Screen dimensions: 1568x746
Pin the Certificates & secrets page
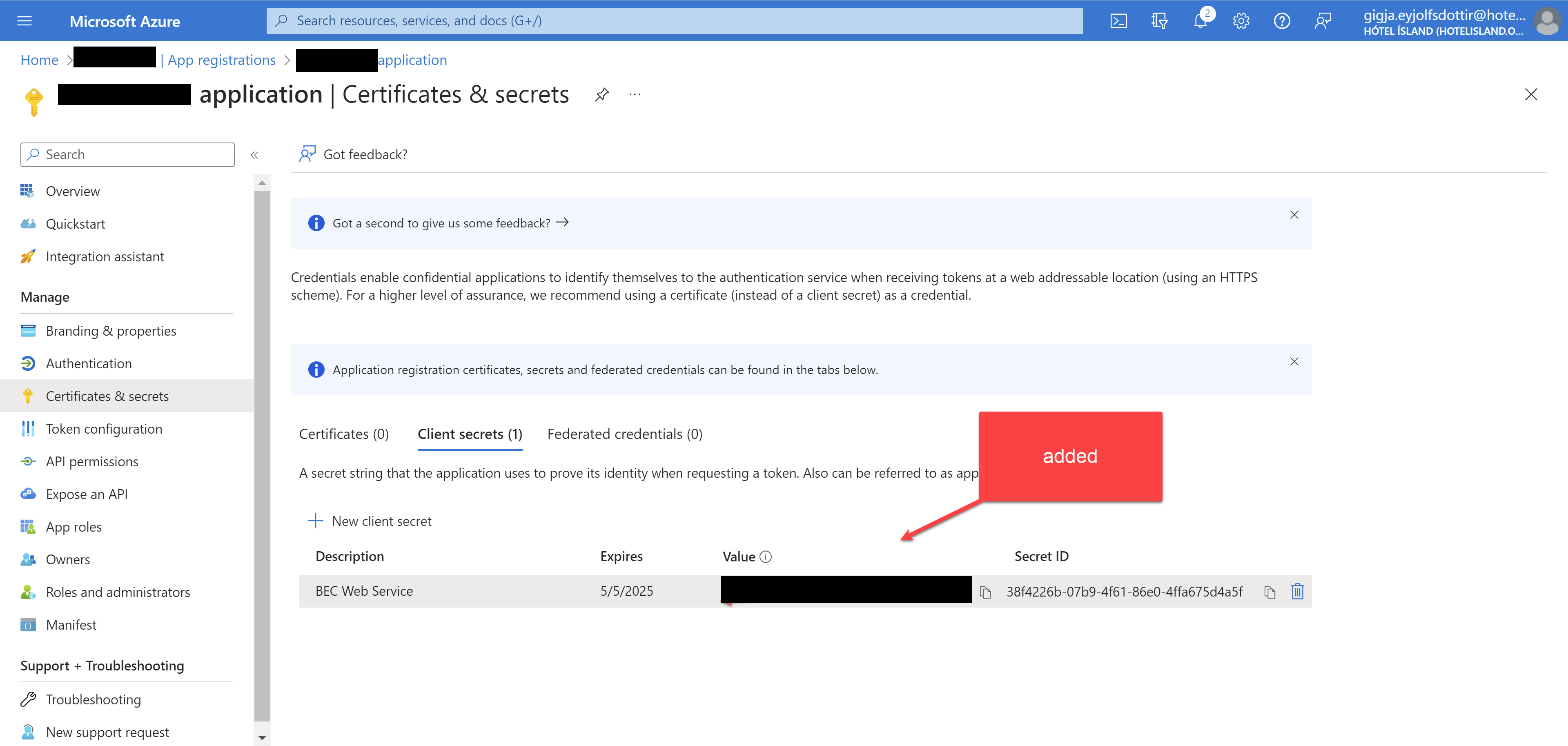coord(601,94)
